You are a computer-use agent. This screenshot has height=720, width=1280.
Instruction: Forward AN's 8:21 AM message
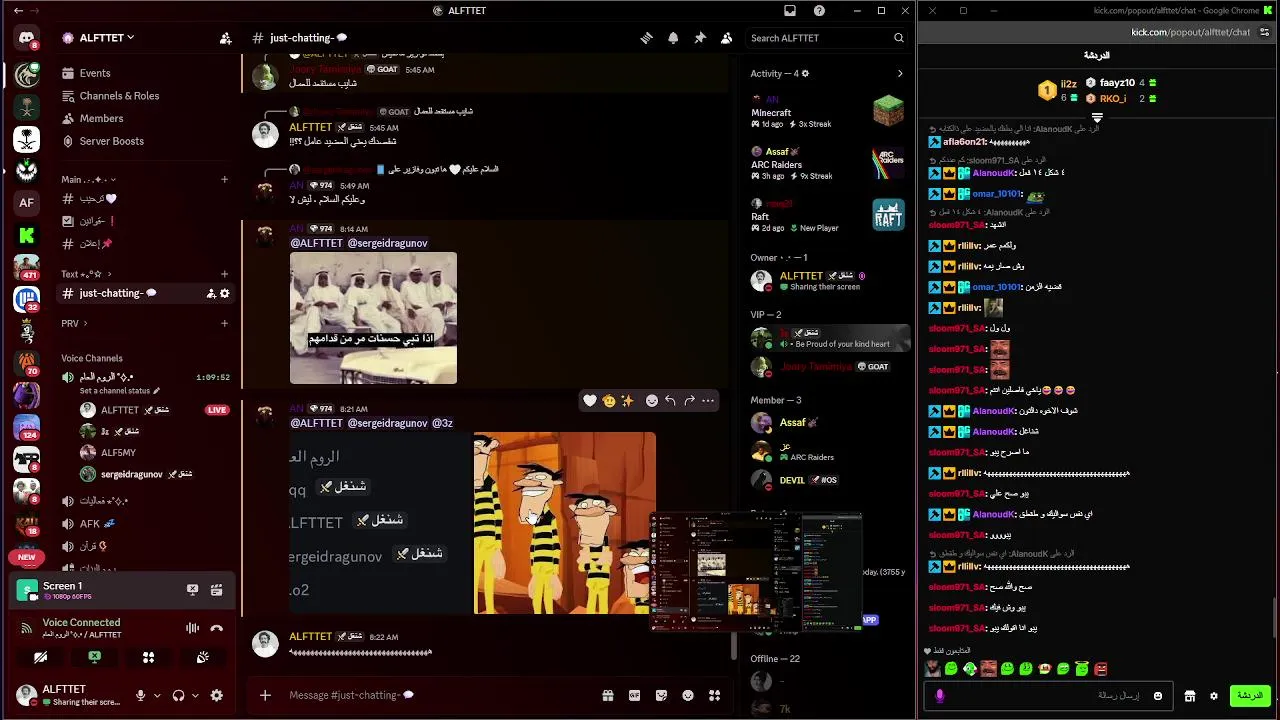pyautogui.click(x=689, y=400)
